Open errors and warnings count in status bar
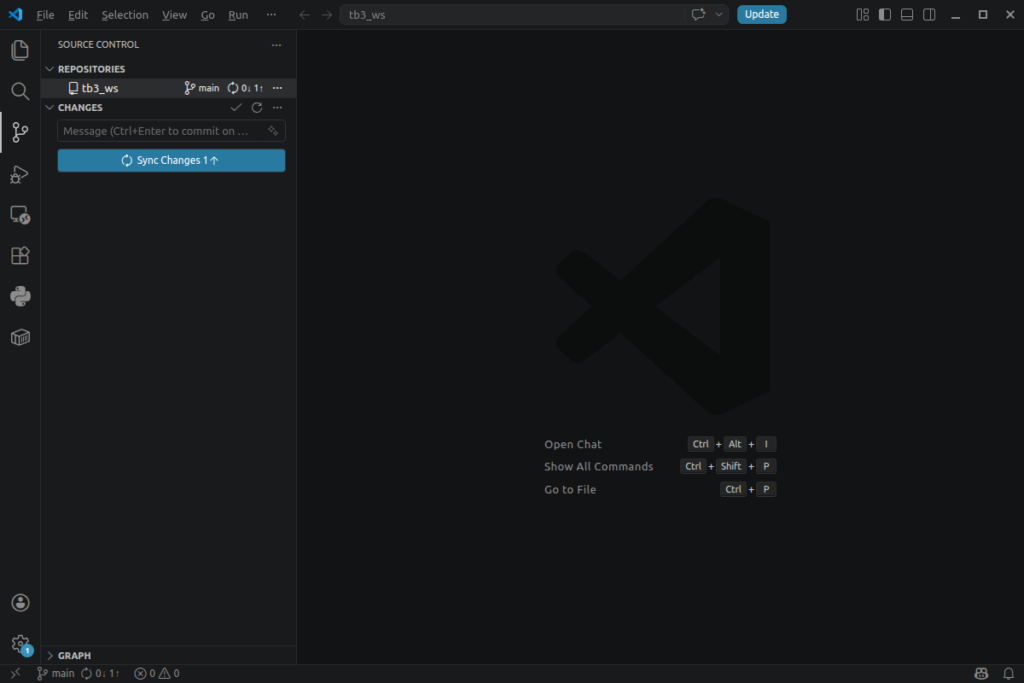Viewport: 1024px width, 683px height. (157, 674)
